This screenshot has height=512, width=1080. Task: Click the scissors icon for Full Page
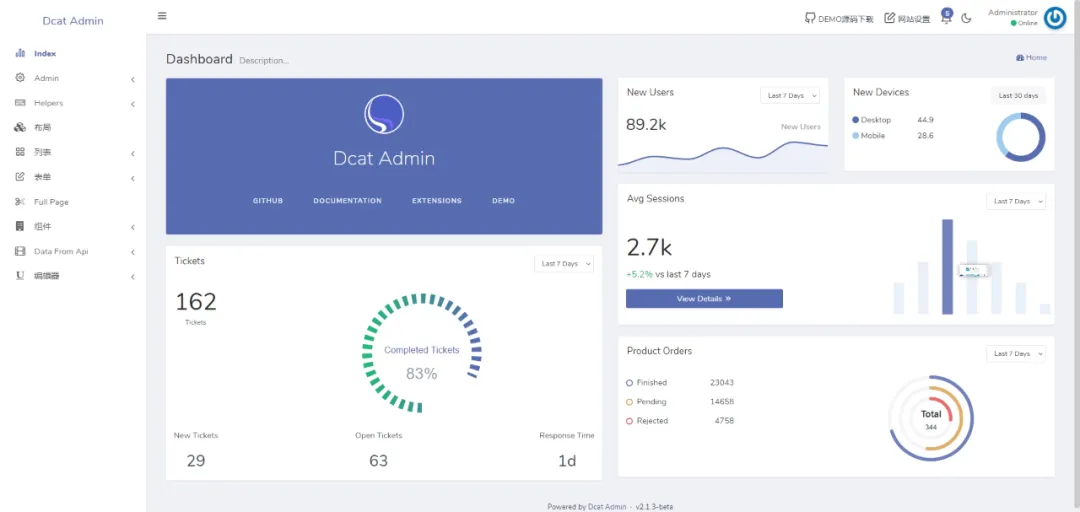20,202
